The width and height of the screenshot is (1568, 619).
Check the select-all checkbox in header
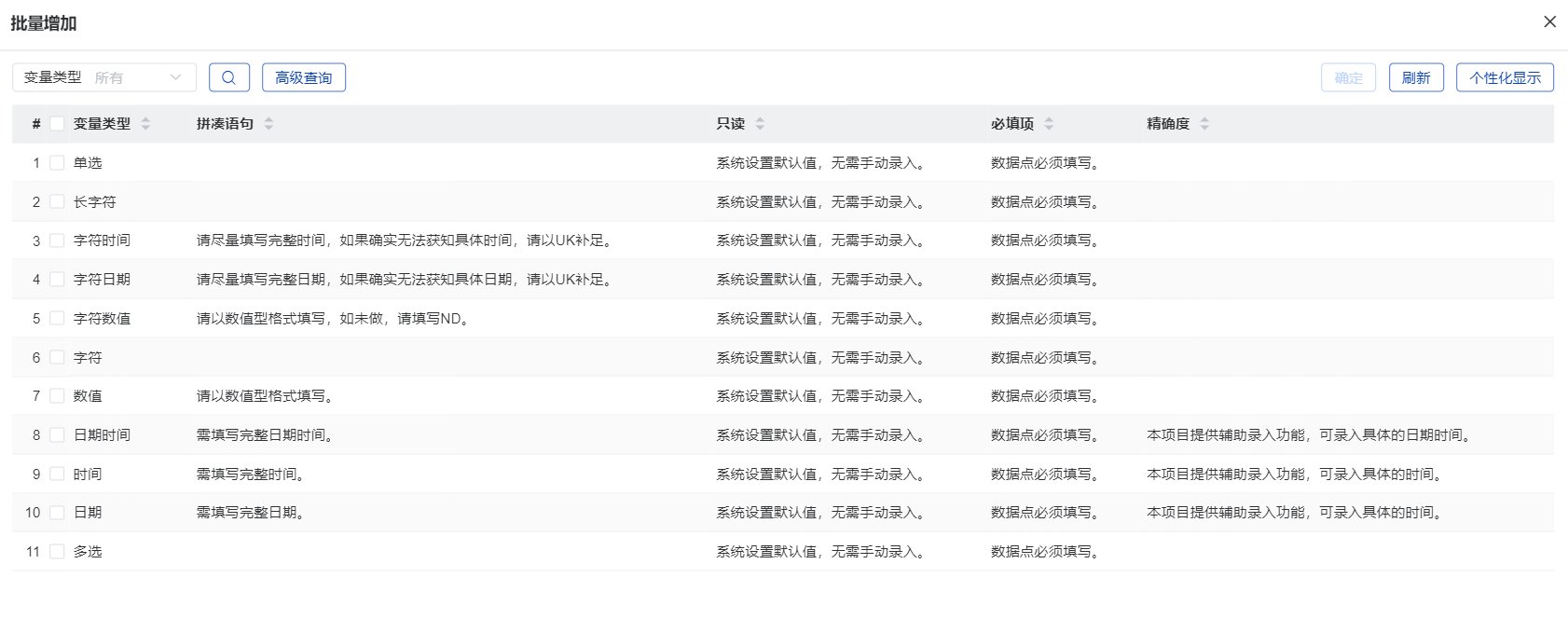pyautogui.click(x=57, y=124)
